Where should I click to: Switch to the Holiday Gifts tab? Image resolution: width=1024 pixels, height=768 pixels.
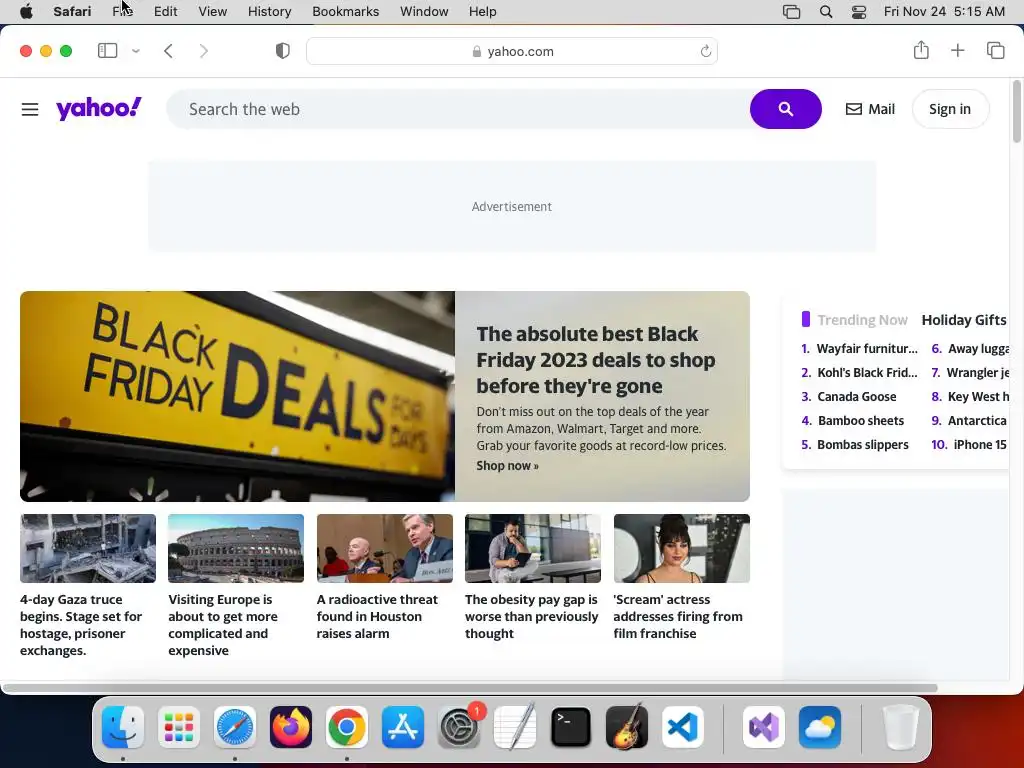click(x=964, y=320)
